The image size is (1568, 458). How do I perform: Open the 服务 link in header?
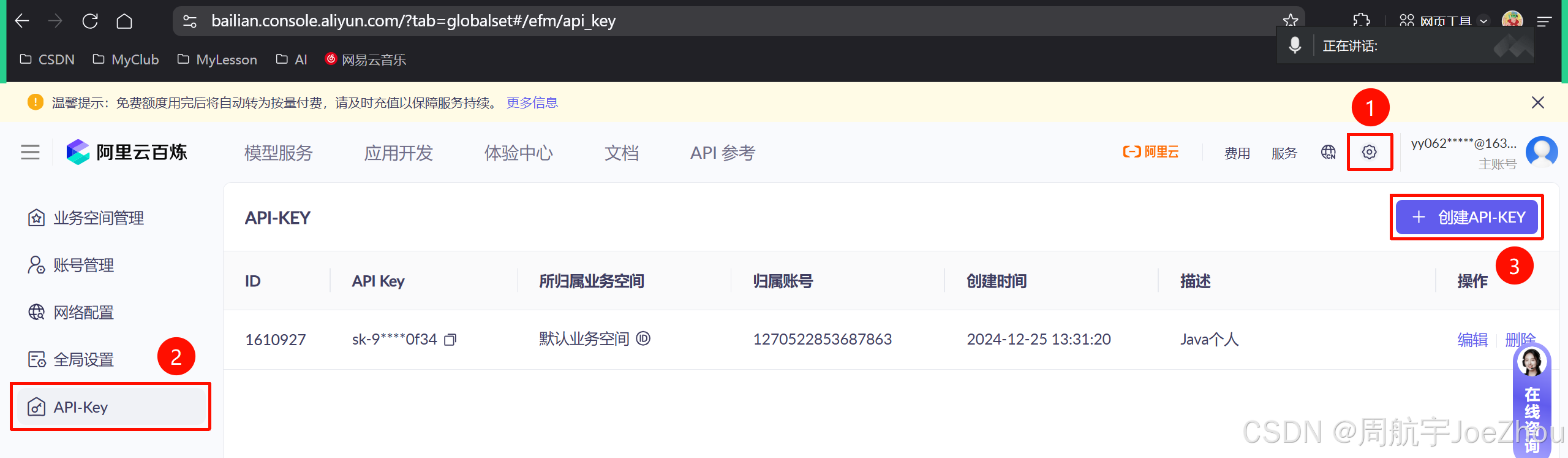click(x=1284, y=153)
